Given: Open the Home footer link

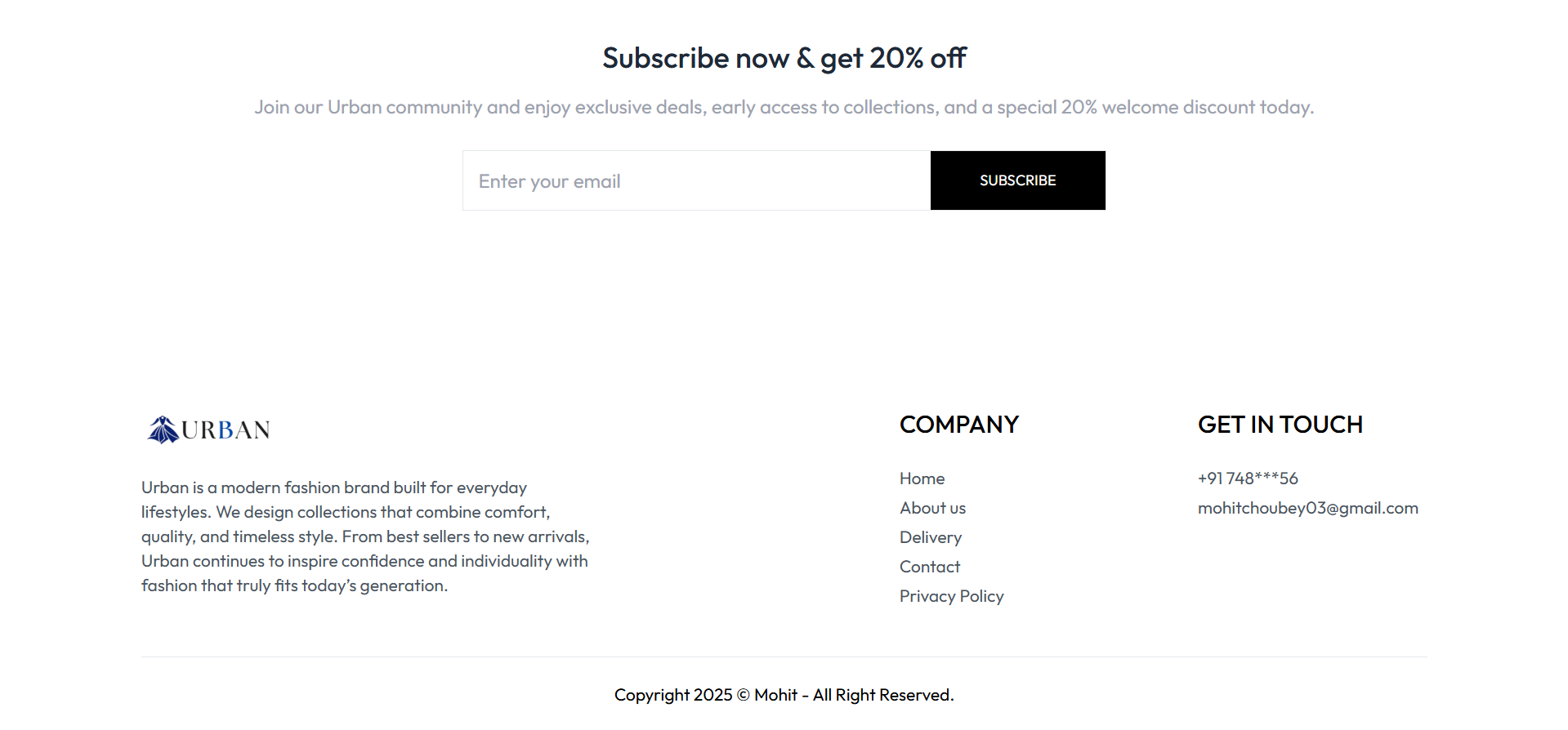Looking at the screenshot, I should pos(922,479).
